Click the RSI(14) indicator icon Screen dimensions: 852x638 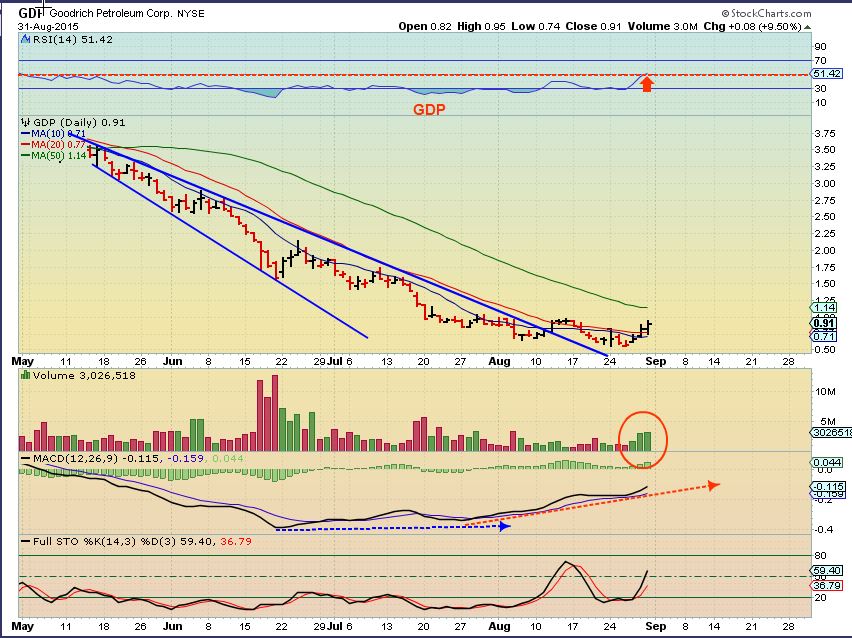pos(24,40)
